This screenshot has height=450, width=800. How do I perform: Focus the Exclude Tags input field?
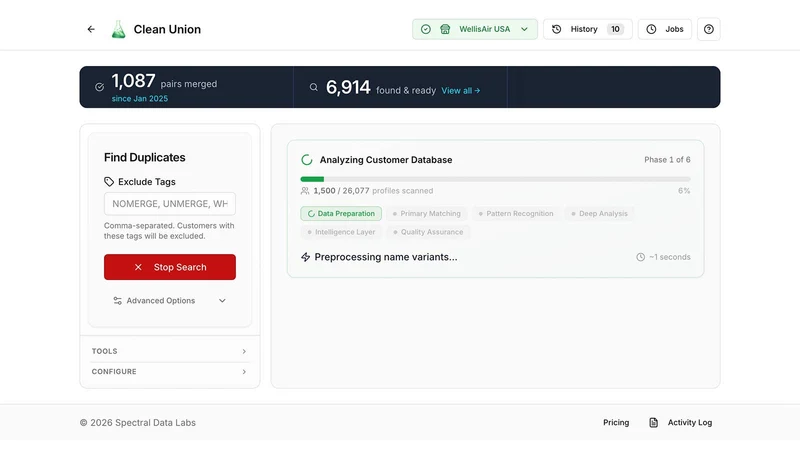(170, 204)
